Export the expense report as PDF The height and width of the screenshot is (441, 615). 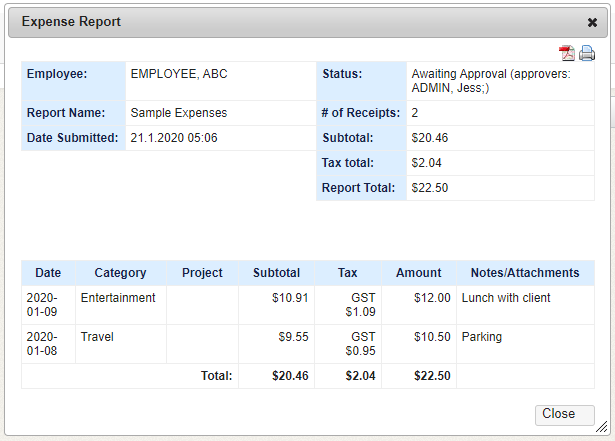click(567, 53)
